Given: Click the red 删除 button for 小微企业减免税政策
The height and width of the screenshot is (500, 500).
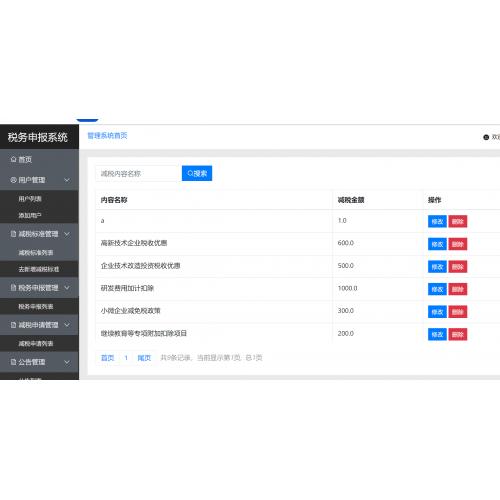Looking at the screenshot, I should (458, 312).
